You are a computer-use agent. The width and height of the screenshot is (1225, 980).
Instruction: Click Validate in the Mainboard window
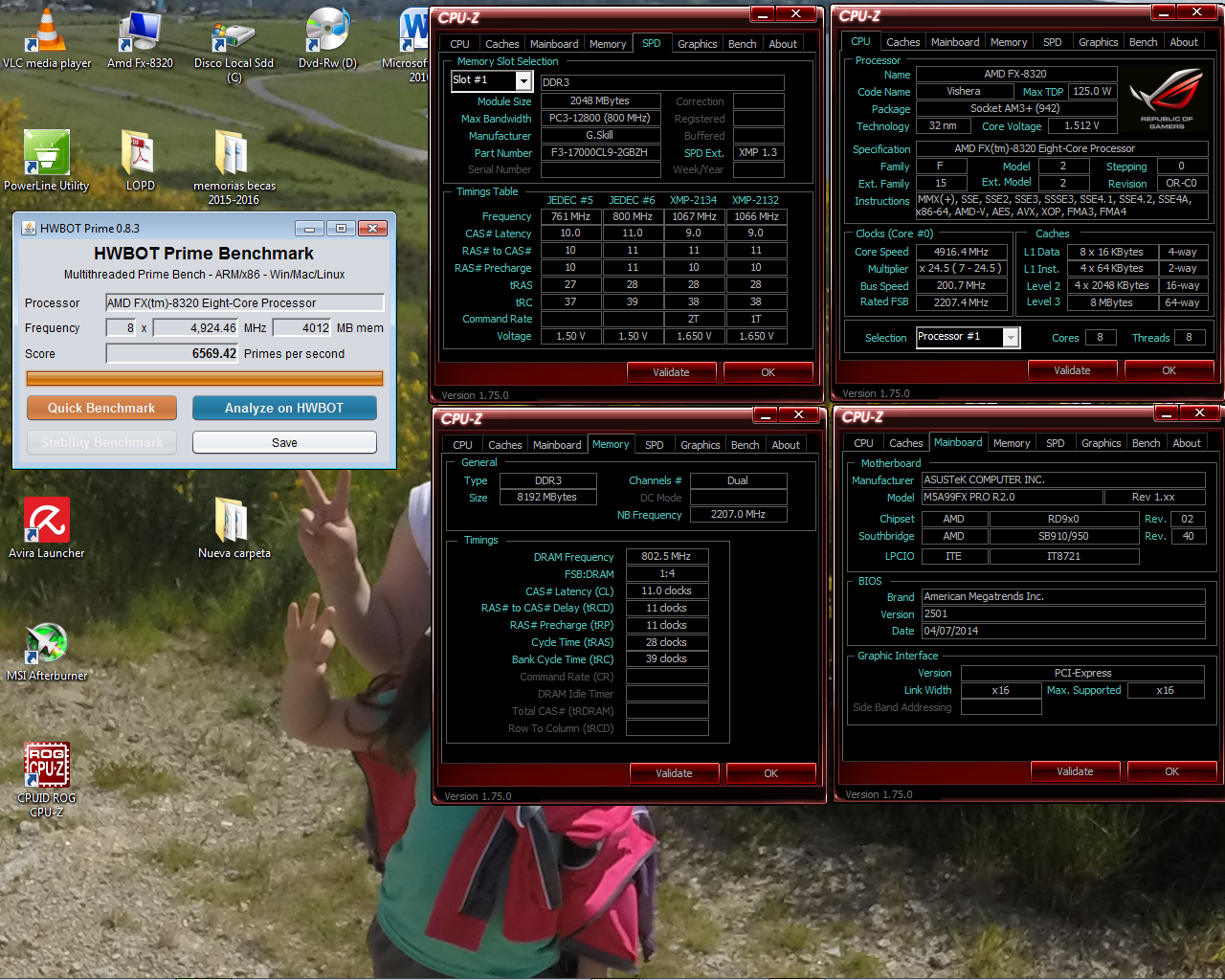point(1075,771)
